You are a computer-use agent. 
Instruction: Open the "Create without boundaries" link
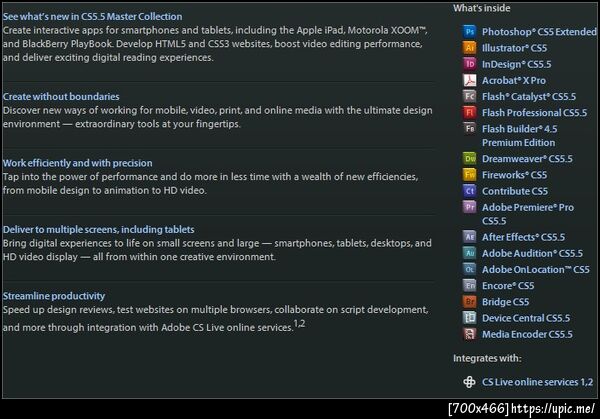[x=61, y=96]
